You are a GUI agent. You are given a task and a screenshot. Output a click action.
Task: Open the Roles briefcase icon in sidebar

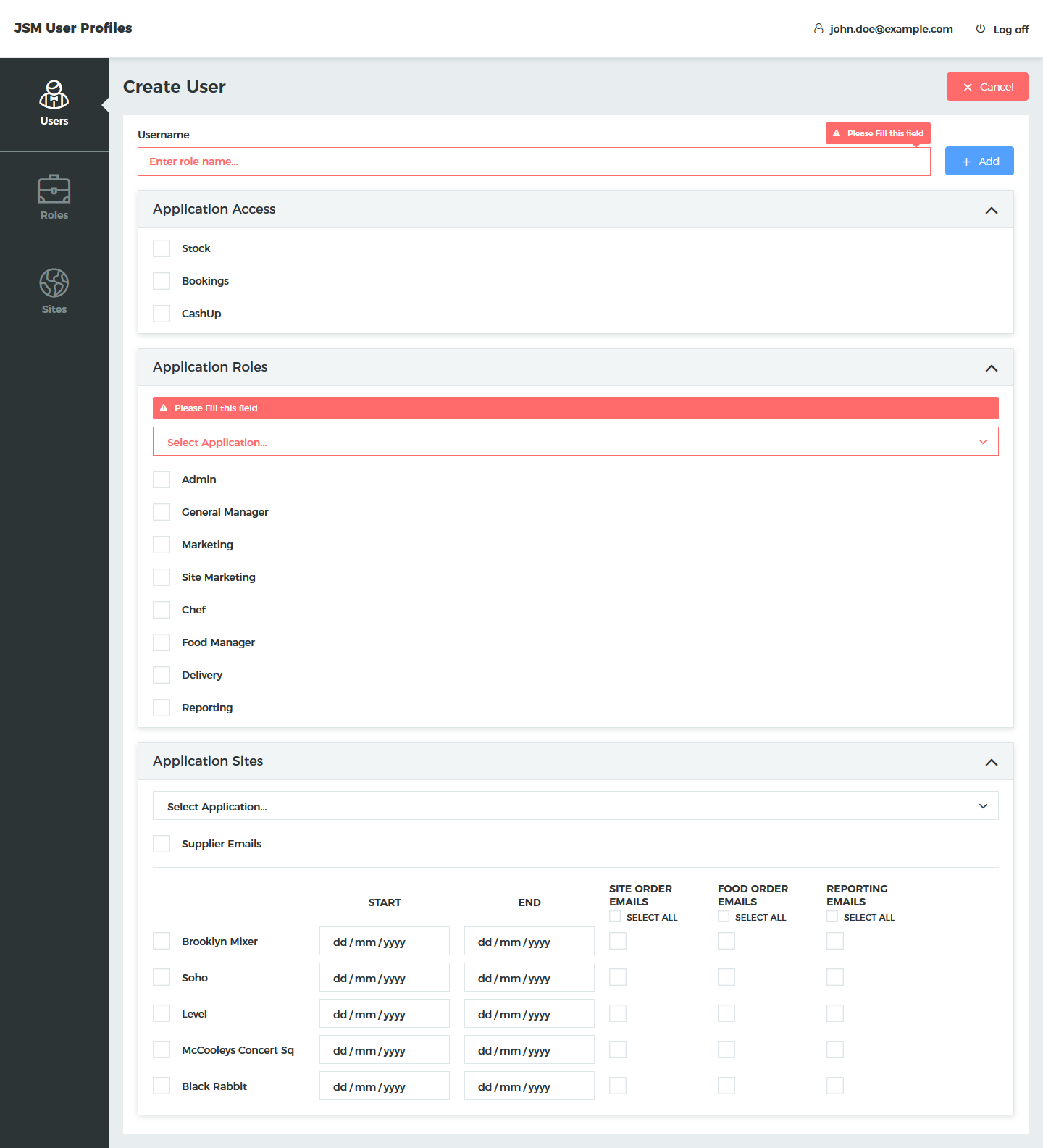pyautogui.click(x=54, y=189)
